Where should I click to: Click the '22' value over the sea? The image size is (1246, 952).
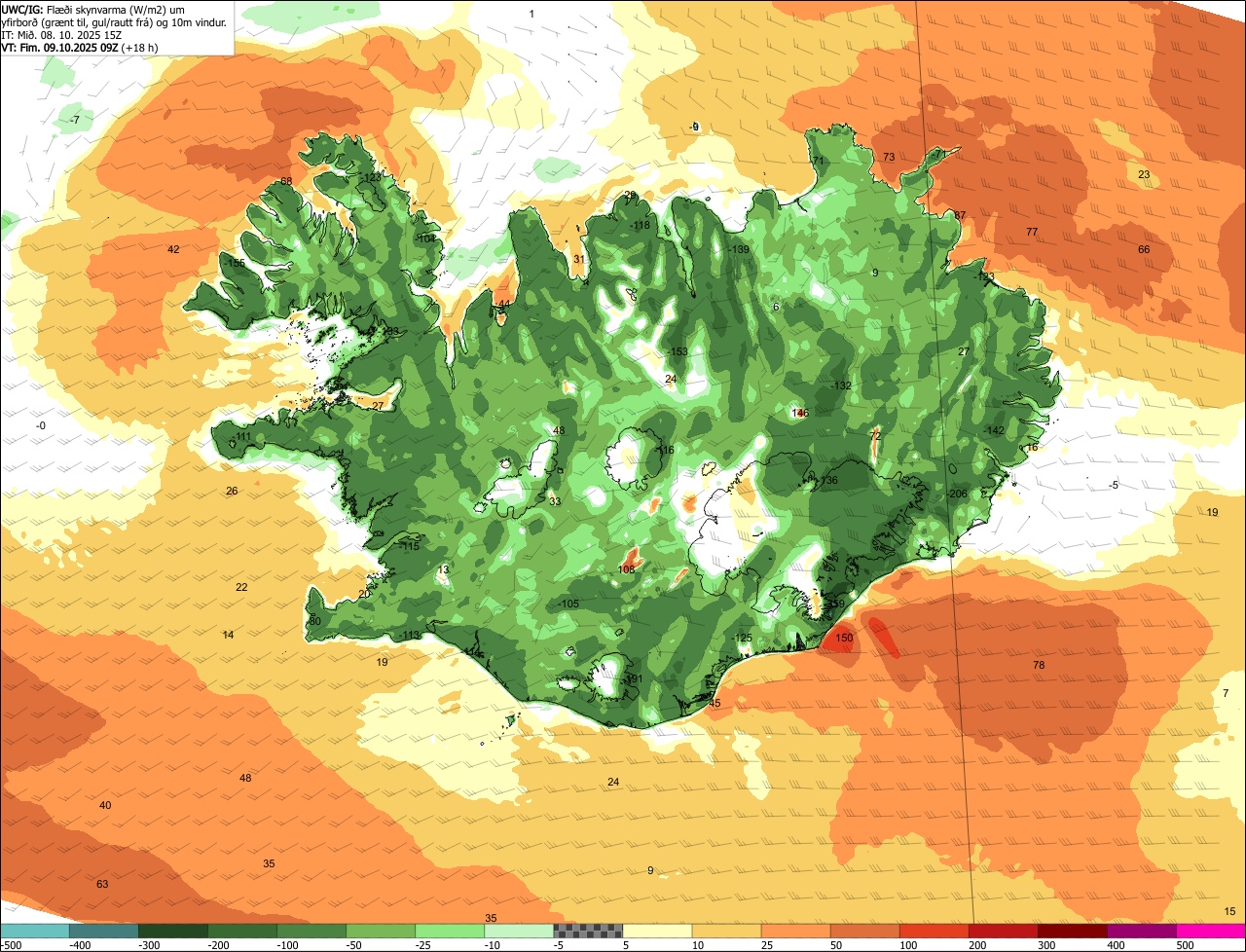(x=241, y=587)
